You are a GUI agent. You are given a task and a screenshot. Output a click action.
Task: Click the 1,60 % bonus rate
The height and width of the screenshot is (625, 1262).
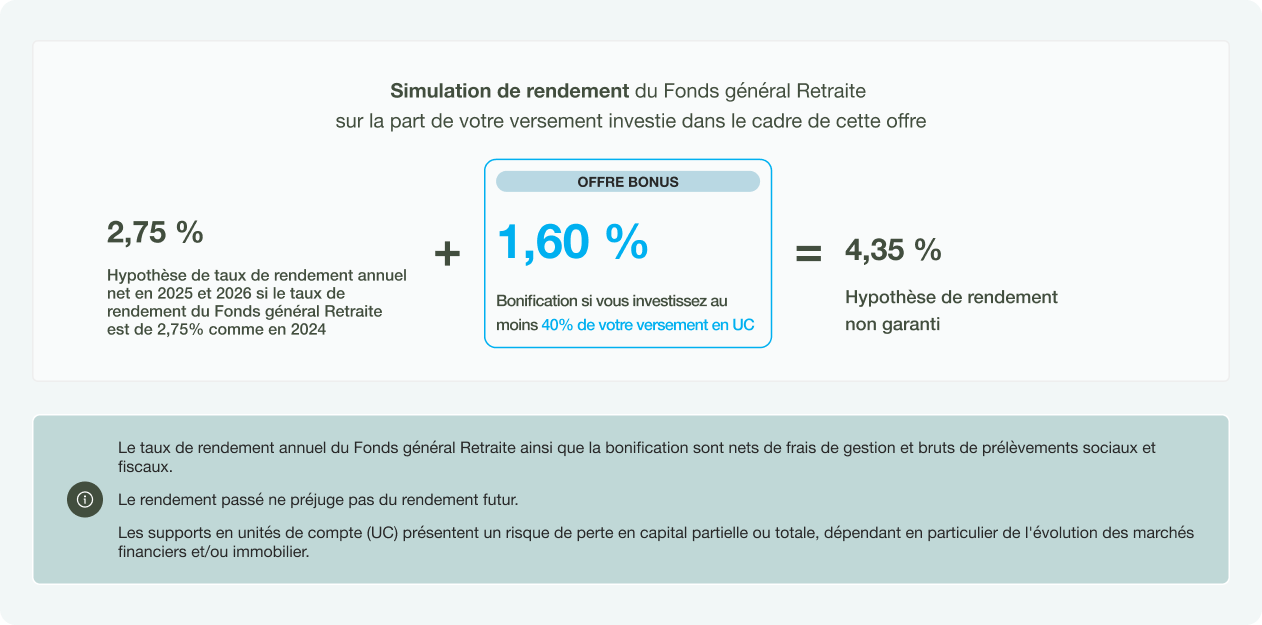pos(572,243)
